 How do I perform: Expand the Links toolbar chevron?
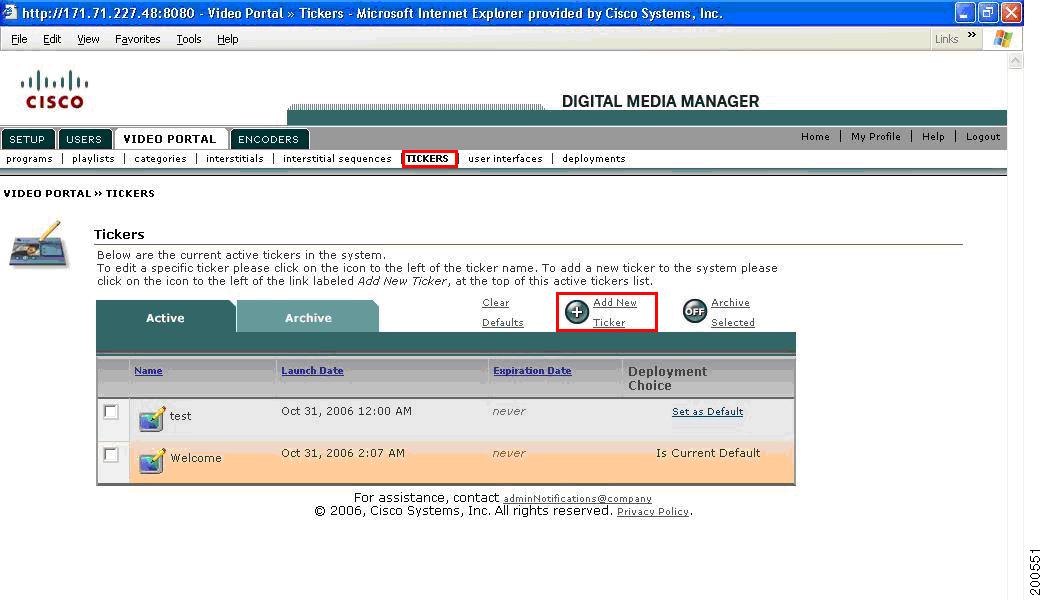click(972, 35)
